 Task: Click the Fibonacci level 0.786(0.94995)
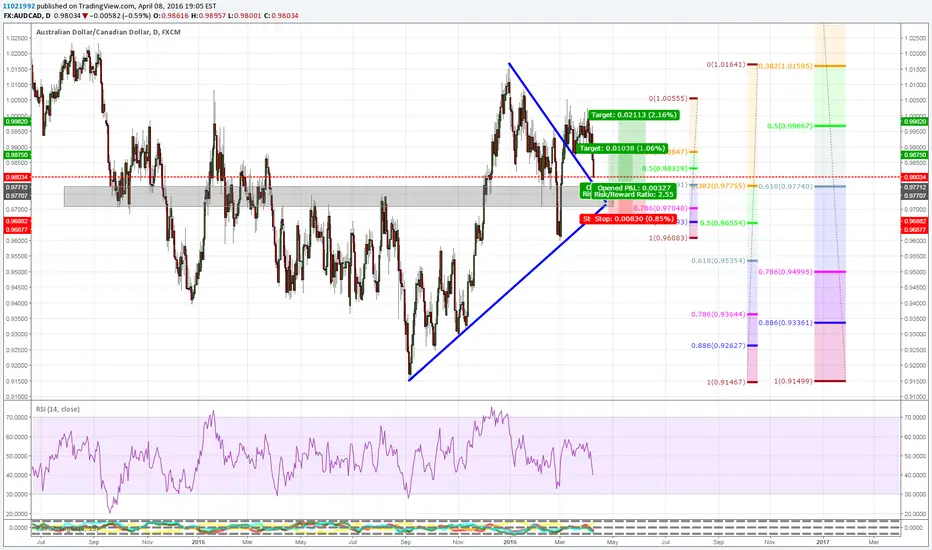click(x=786, y=272)
